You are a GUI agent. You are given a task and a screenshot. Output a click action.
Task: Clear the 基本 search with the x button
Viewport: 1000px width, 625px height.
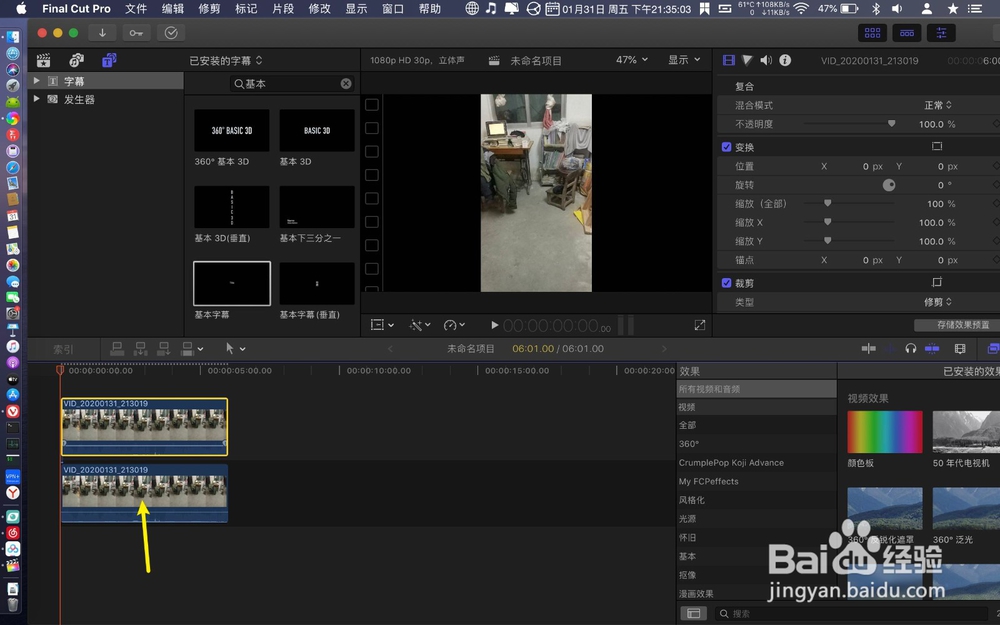point(346,83)
